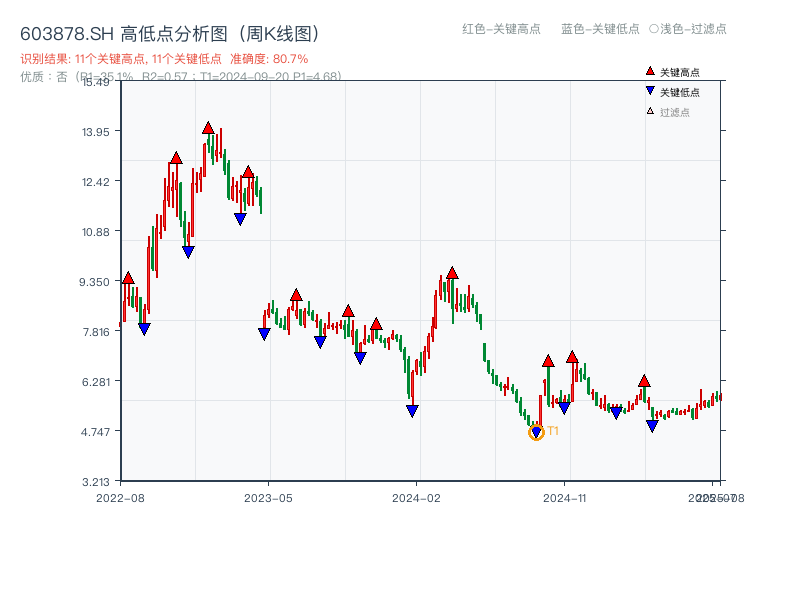Click the leftmost red high-point triangle near 9.35
This screenshot has width=800, height=600.
[128, 278]
